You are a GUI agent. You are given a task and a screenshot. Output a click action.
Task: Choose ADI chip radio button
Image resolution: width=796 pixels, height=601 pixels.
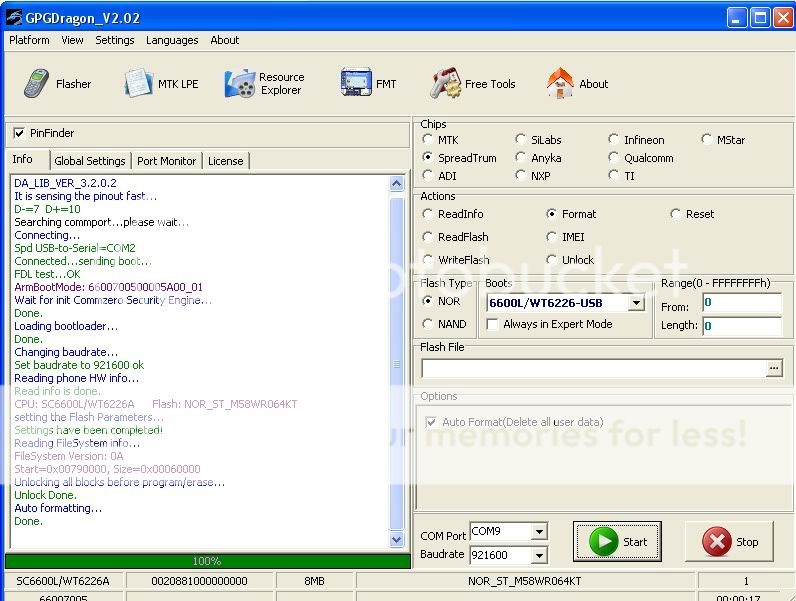427,176
